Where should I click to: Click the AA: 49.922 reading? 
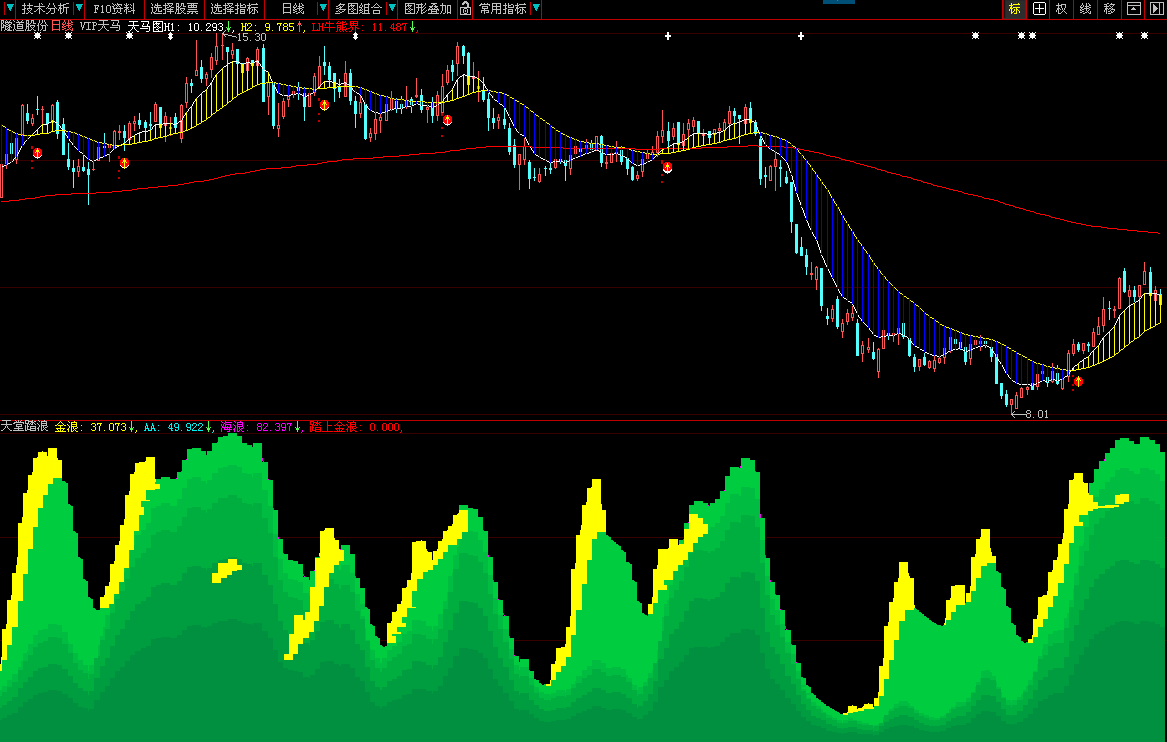point(173,427)
